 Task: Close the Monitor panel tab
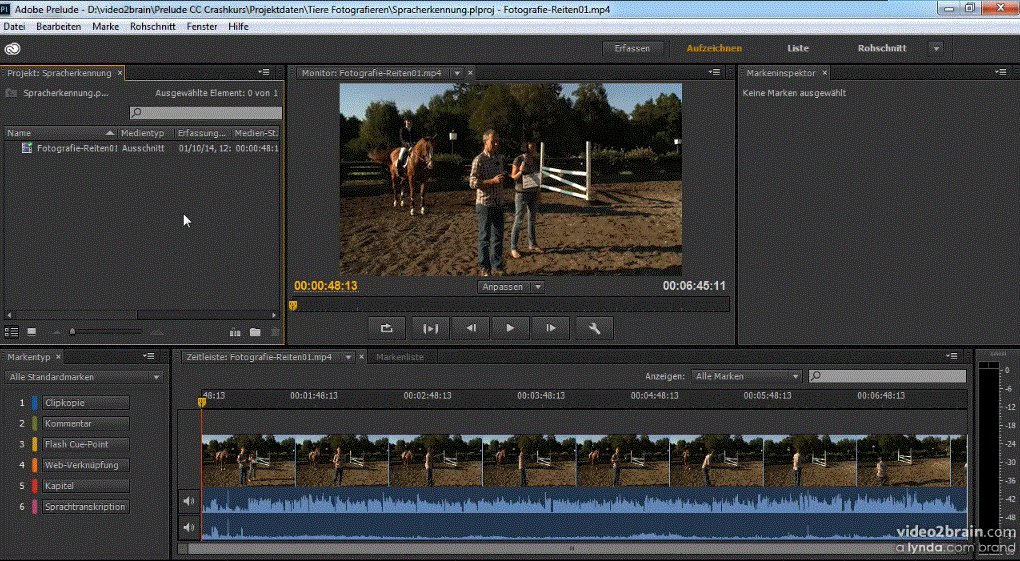pos(470,73)
